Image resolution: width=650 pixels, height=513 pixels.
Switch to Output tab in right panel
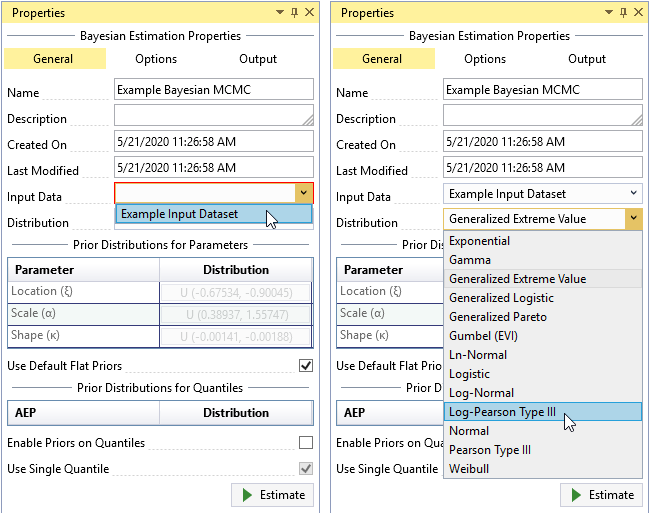(x=587, y=59)
